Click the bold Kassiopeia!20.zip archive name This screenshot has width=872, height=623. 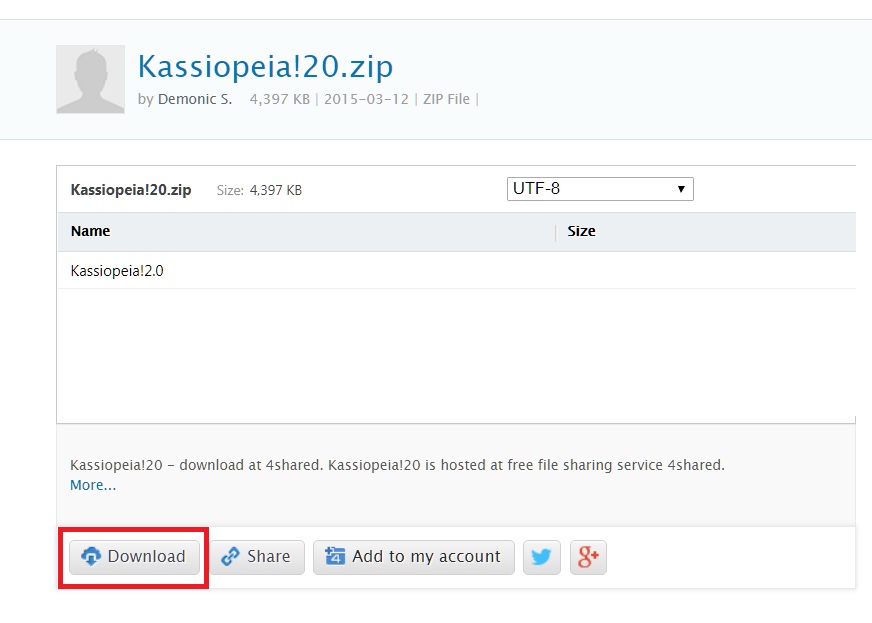click(131, 190)
